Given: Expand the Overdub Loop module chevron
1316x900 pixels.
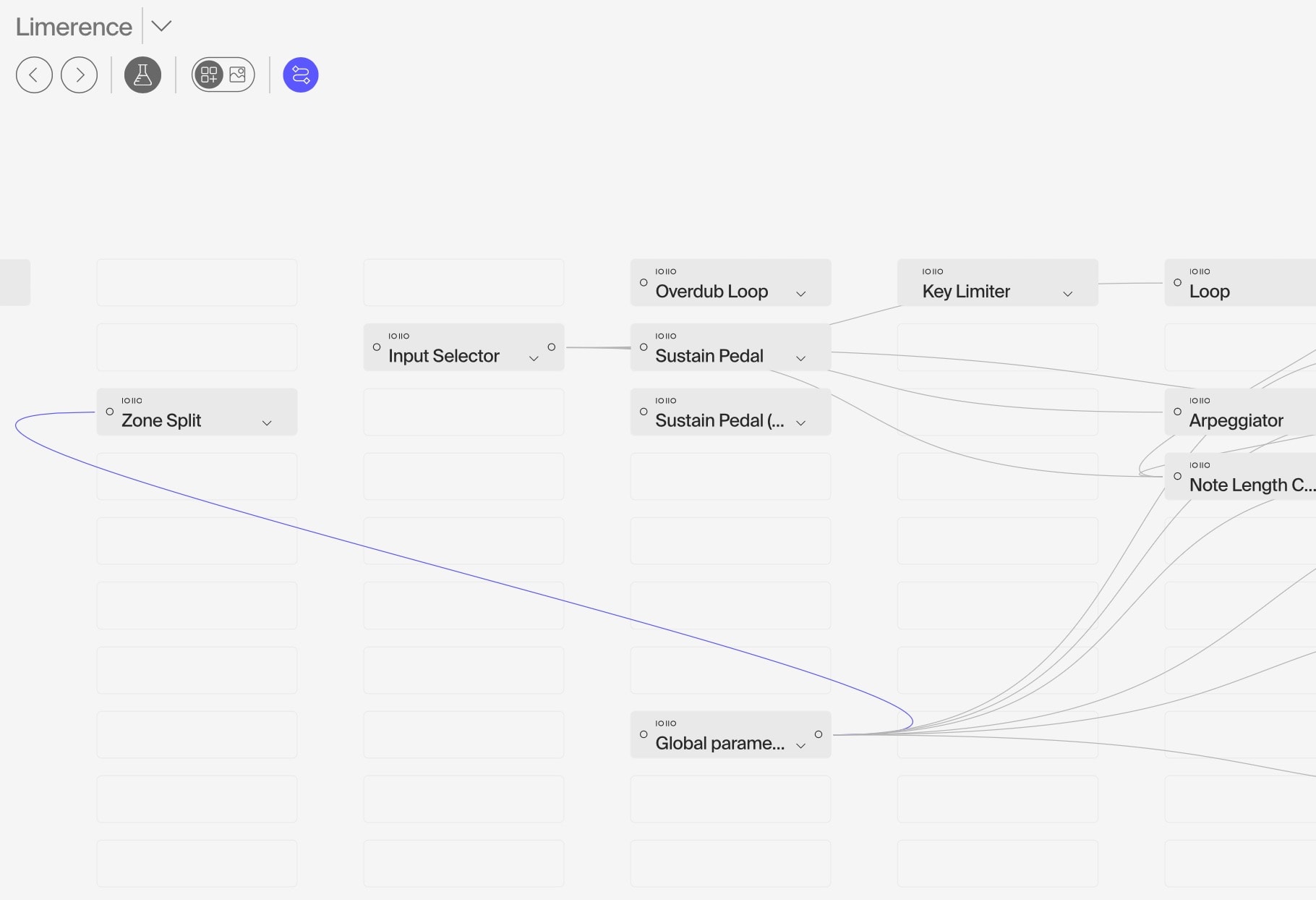Looking at the screenshot, I should click(800, 294).
